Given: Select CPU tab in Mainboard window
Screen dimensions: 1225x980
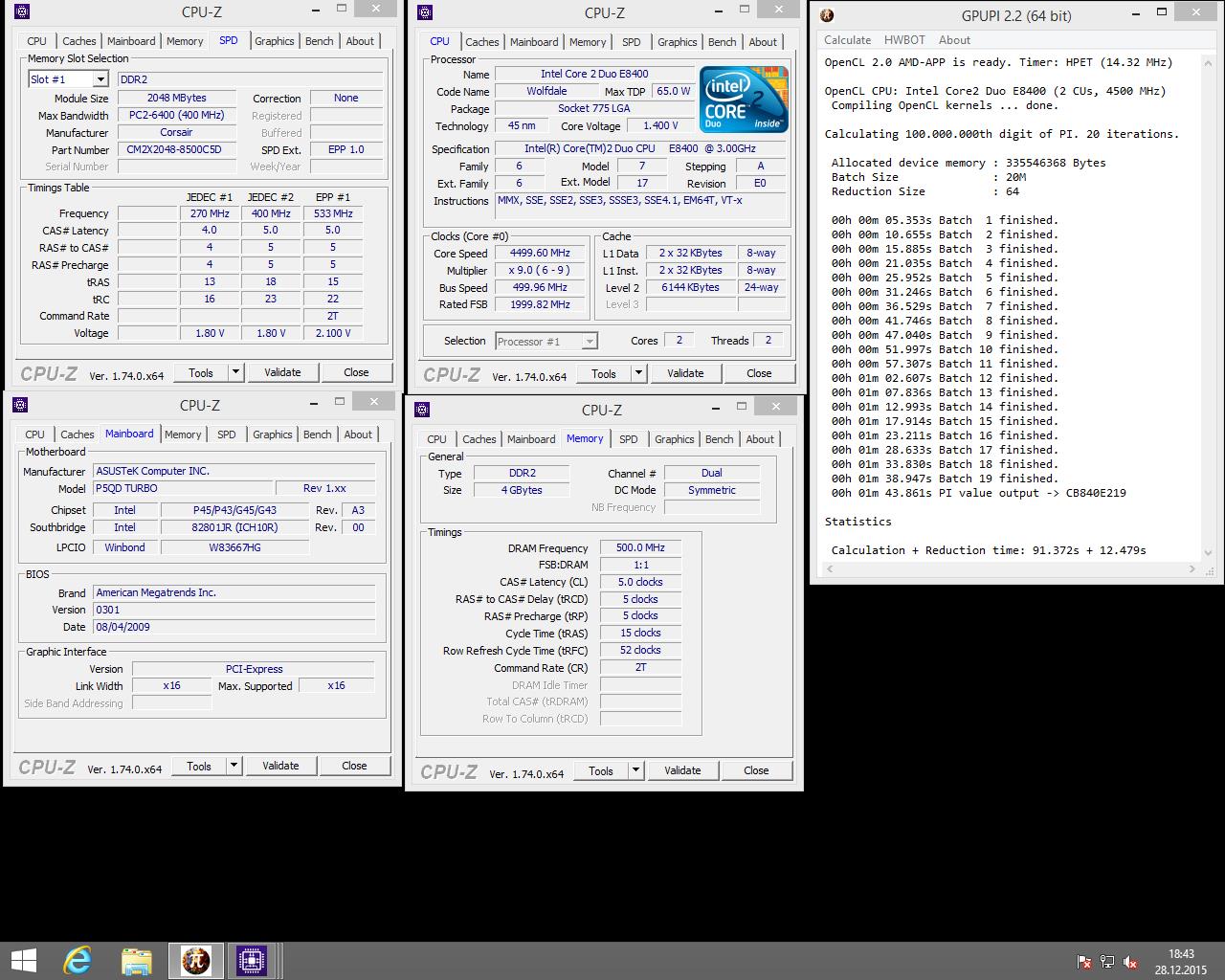Looking at the screenshot, I should tap(34, 434).
